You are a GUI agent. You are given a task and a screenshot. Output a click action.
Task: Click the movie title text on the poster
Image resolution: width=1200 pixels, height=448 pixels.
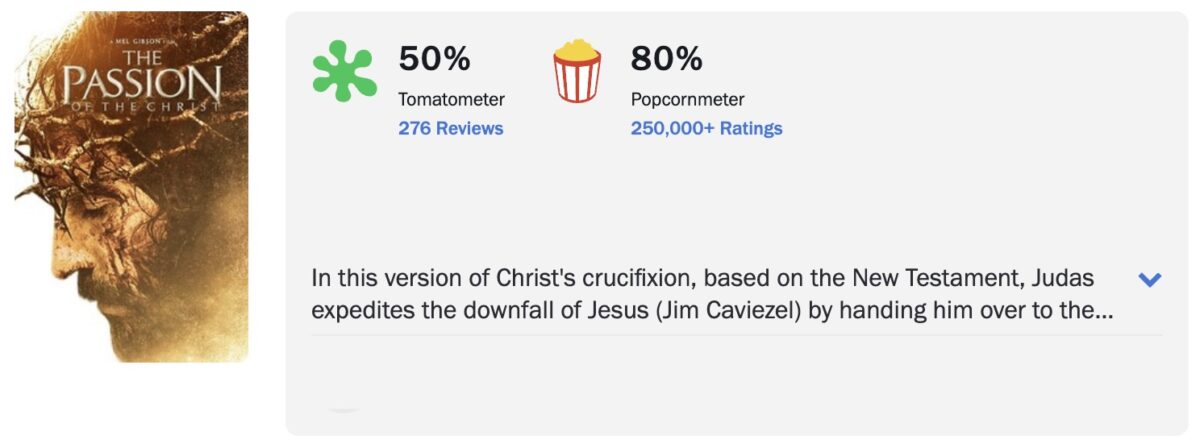(140, 87)
